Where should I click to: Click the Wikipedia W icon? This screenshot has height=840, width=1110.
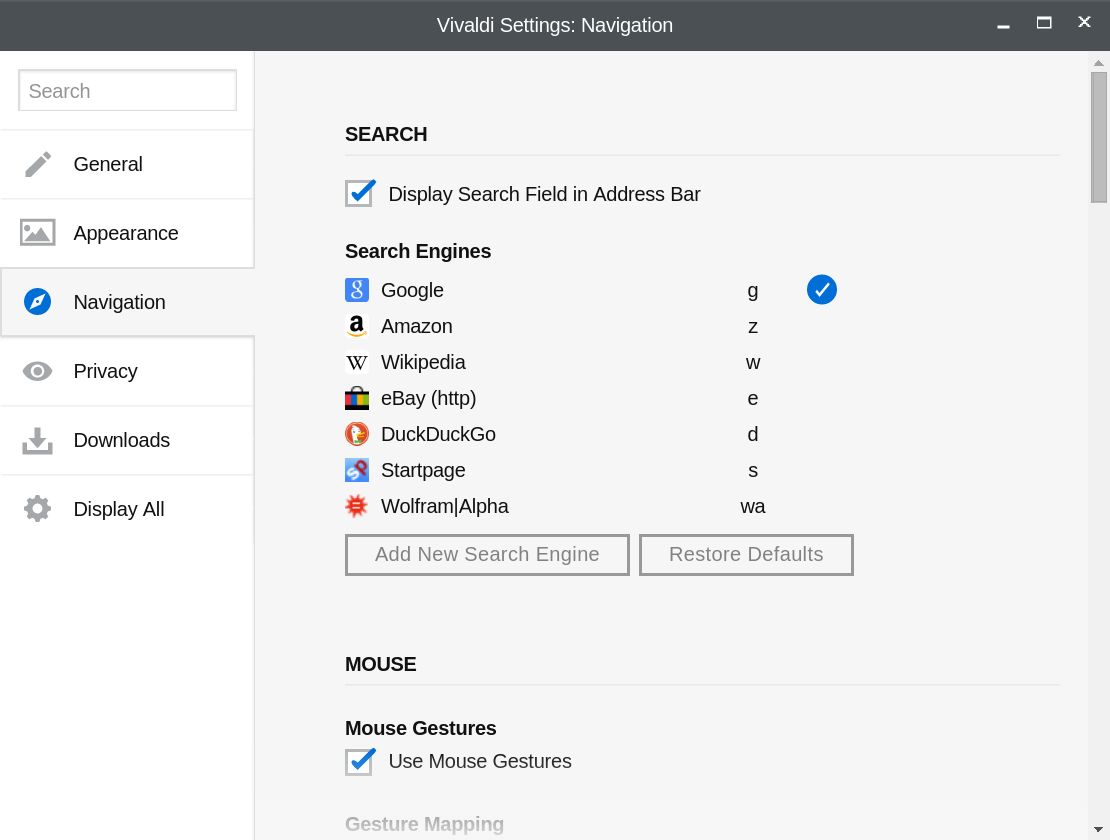click(357, 362)
